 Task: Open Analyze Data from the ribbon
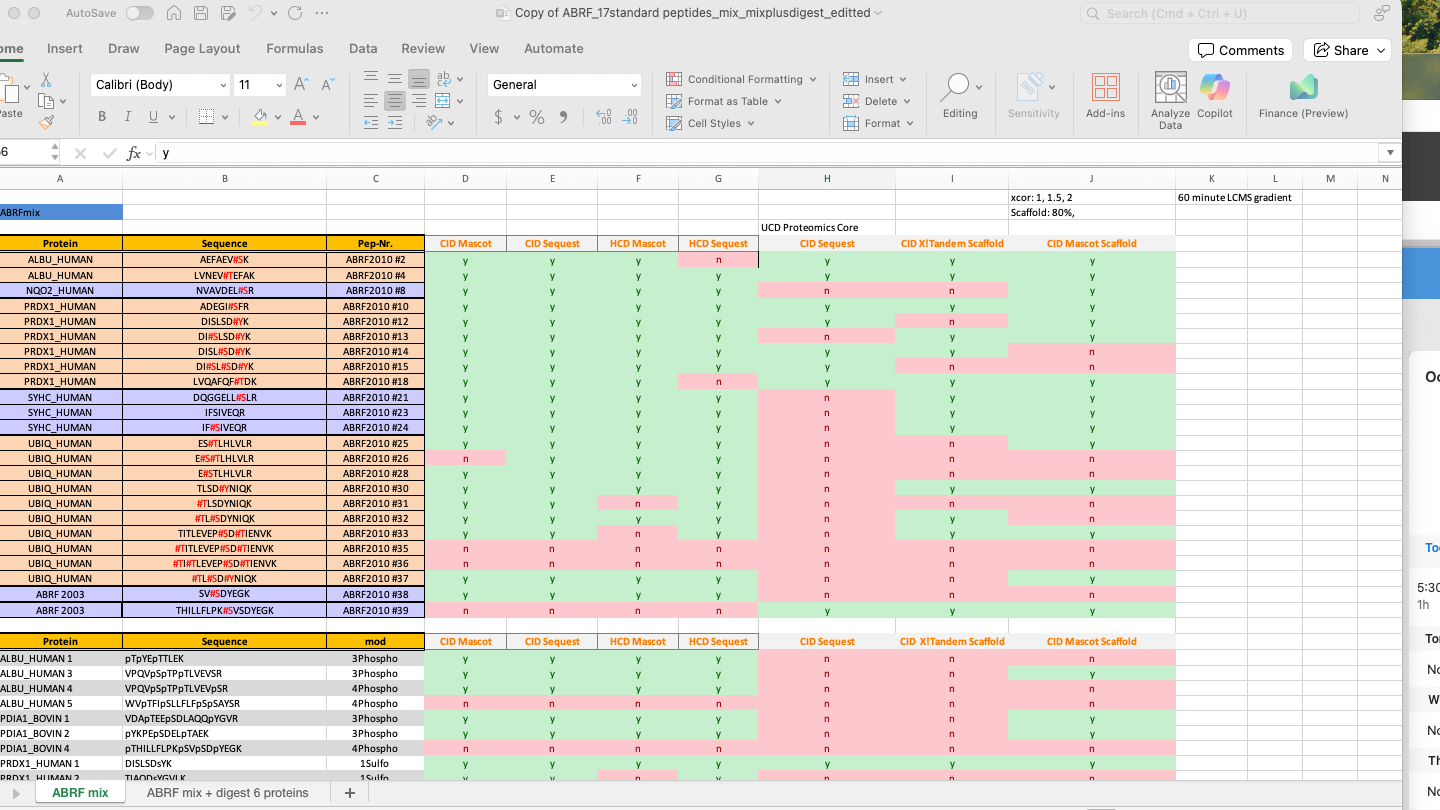1170,99
